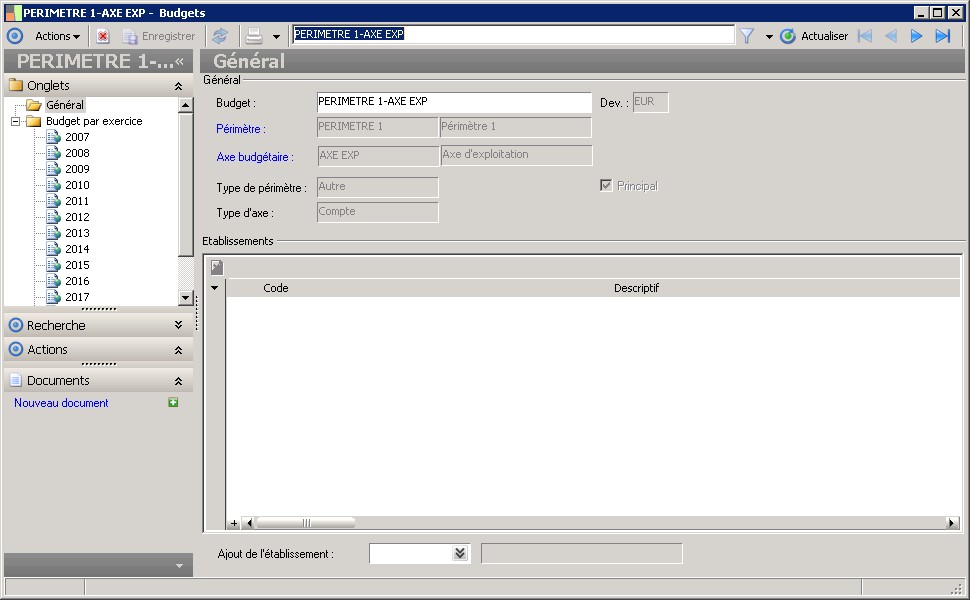
Task: Open the 2017 budget year
Action: [77, 297]
